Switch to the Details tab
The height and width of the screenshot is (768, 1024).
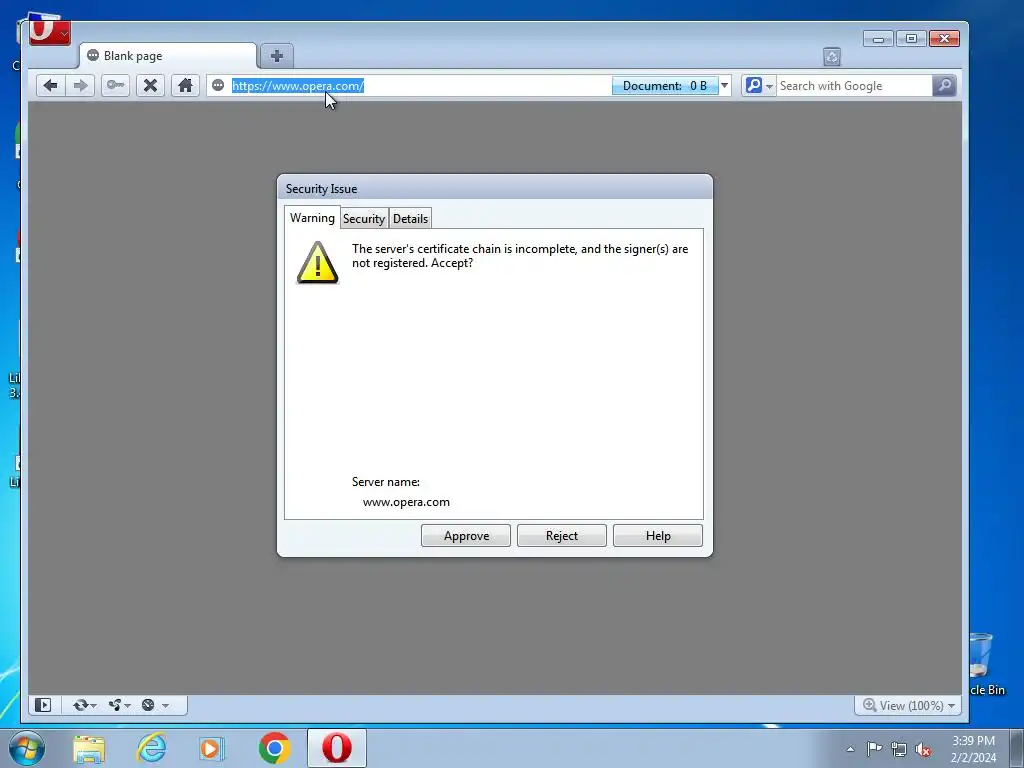click(410, 219)
